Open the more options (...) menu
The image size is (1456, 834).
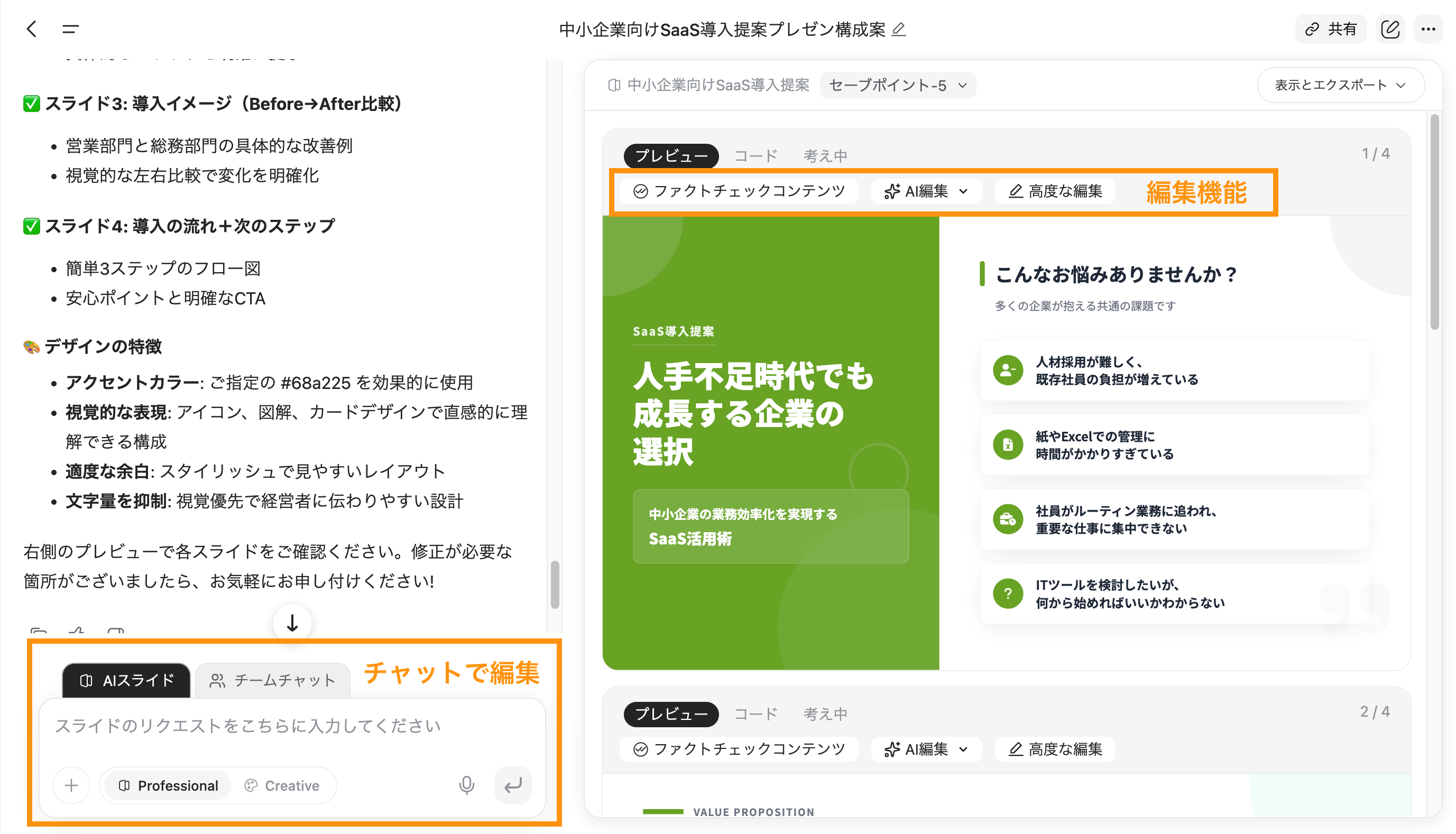[1429, 29]
